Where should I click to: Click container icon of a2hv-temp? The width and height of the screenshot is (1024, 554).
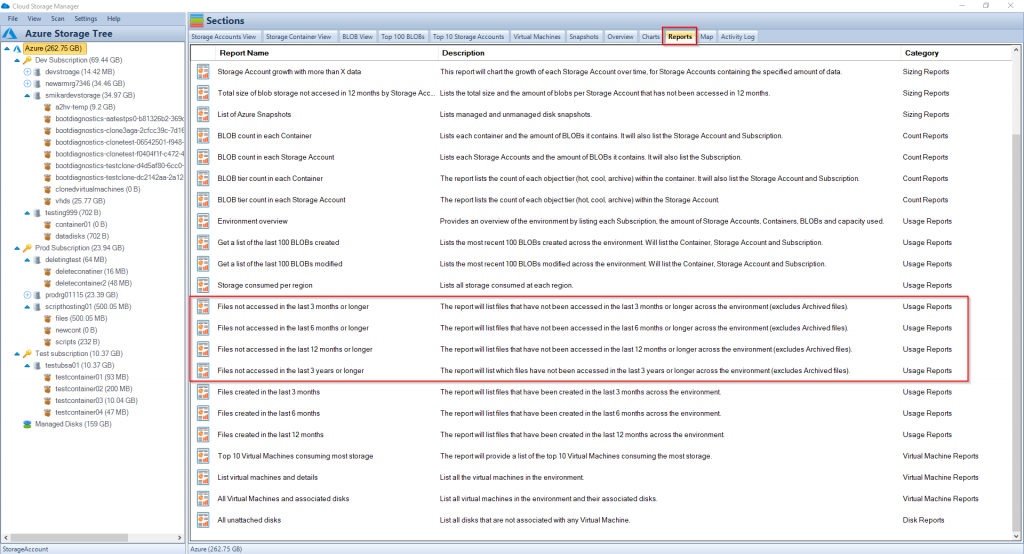(x=47, y=107)
